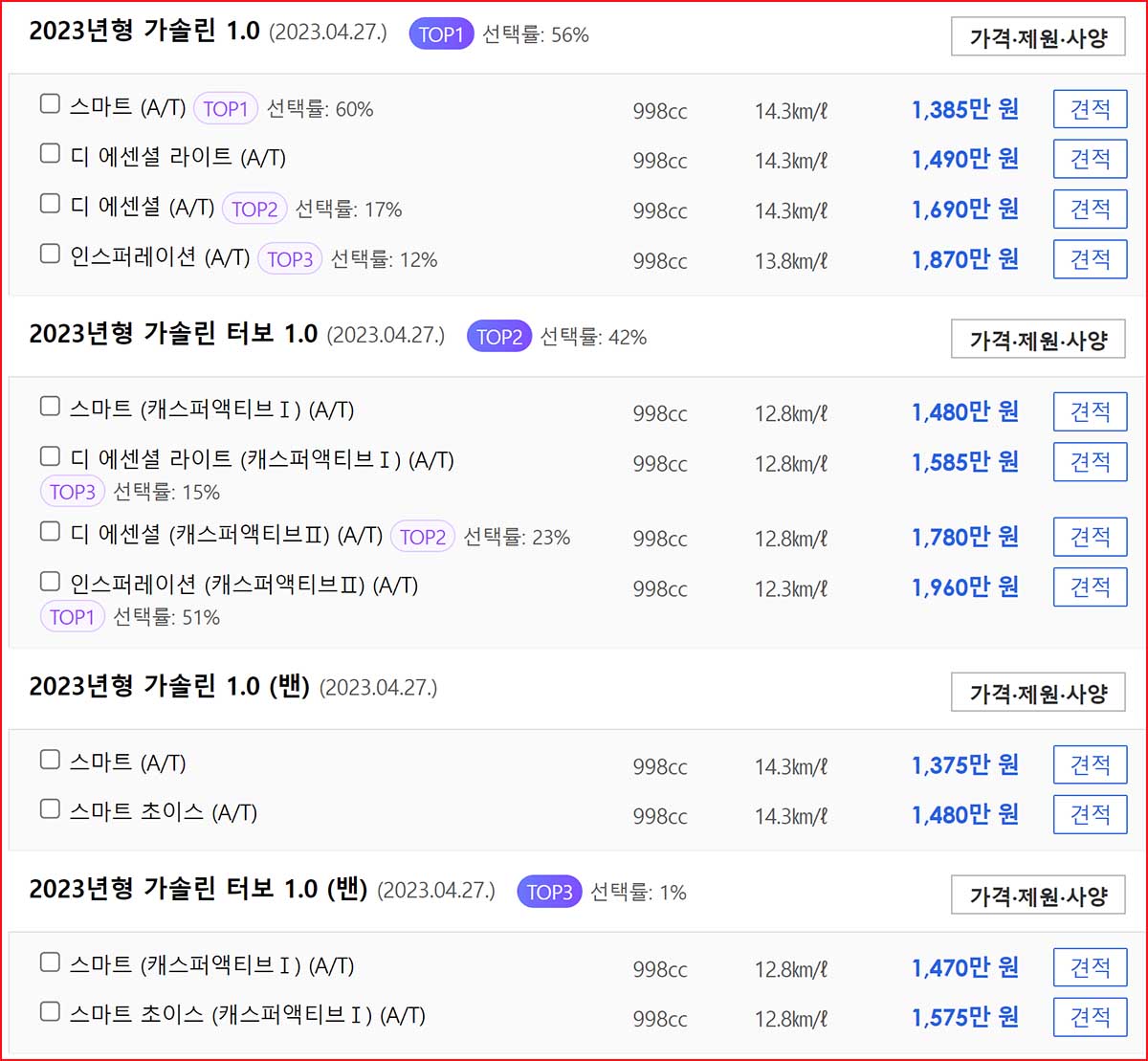The width and height of the screenshot is (1148, 1061).
Task: Click the price 1,960만 원
Action: 965,586
